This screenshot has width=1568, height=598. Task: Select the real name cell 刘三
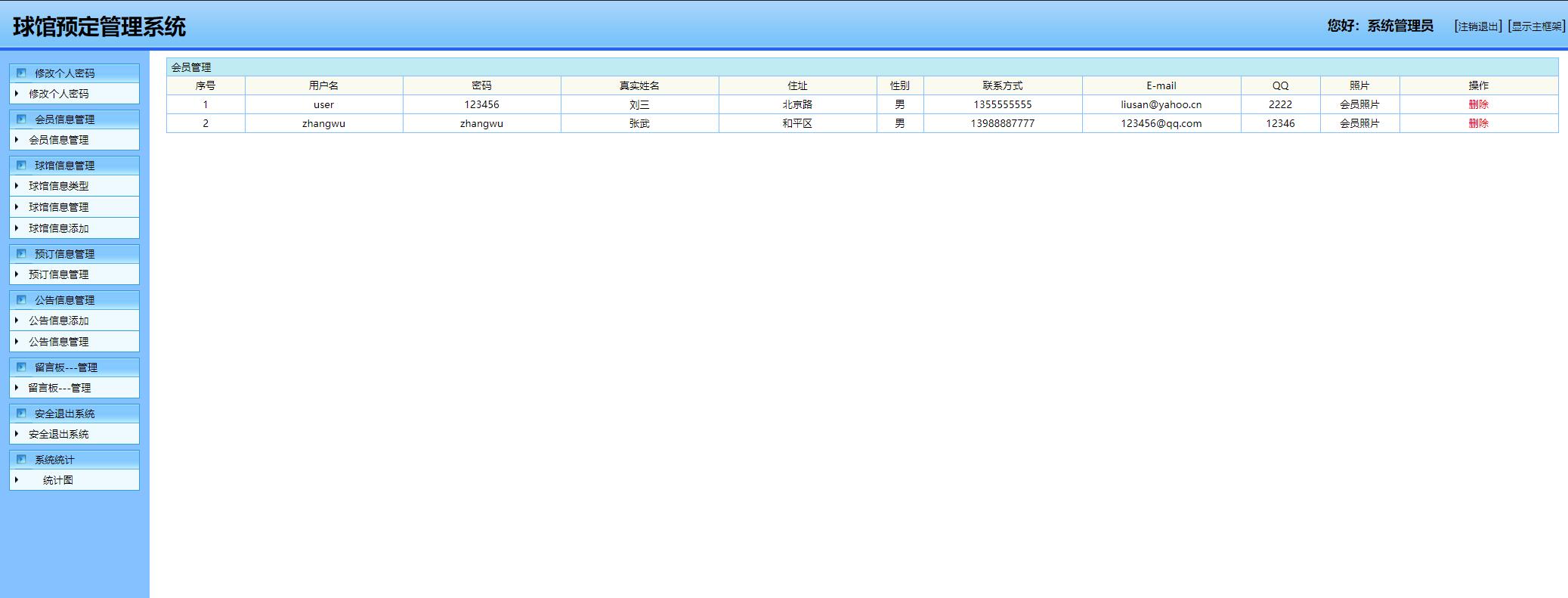[x=639, y=104]
